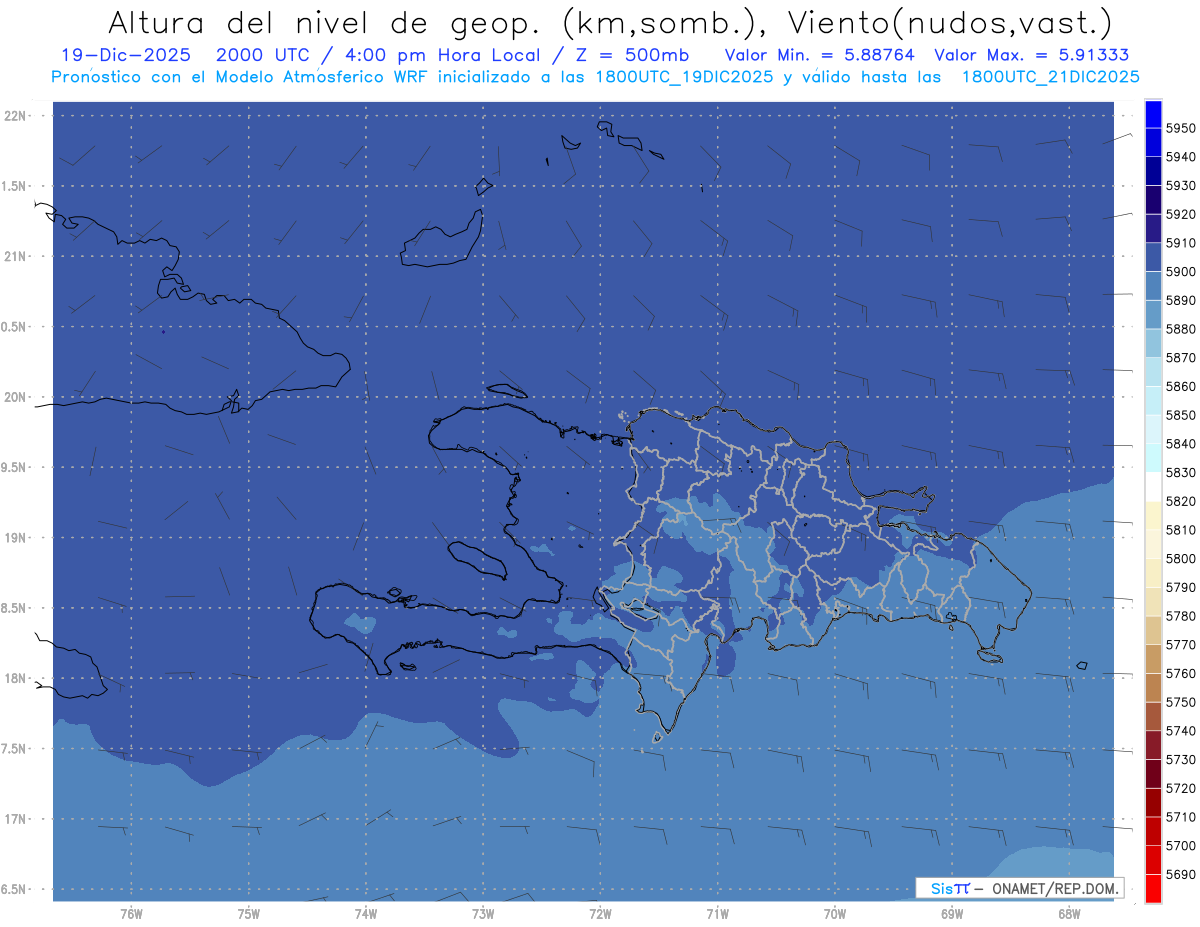
Task: Click the 71W longitude label
Action: 717,914
